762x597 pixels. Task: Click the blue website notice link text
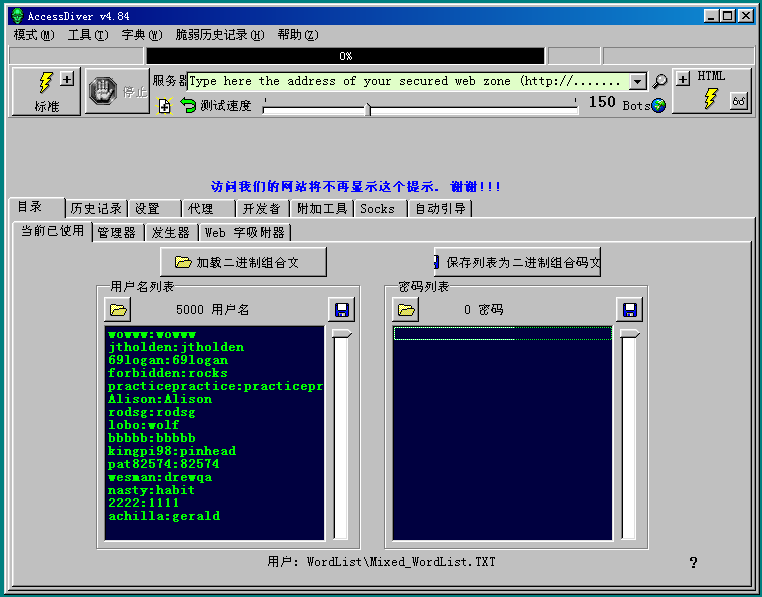coord(355,186)
